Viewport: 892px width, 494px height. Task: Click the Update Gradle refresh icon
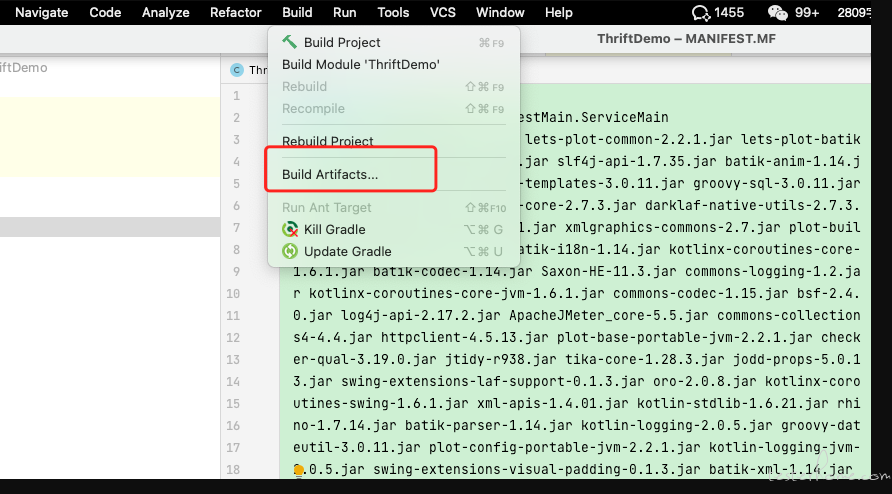coord(290,251)
